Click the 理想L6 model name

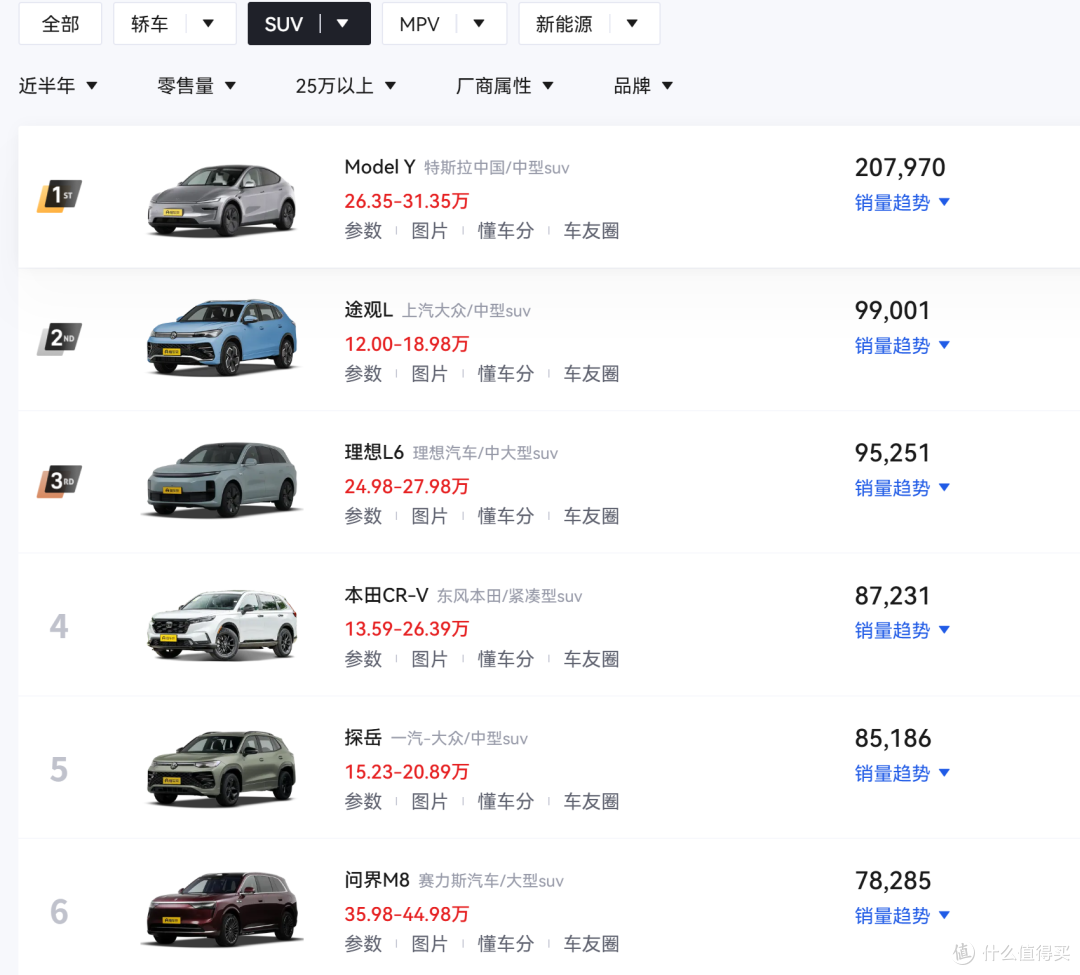coord(374,452)
